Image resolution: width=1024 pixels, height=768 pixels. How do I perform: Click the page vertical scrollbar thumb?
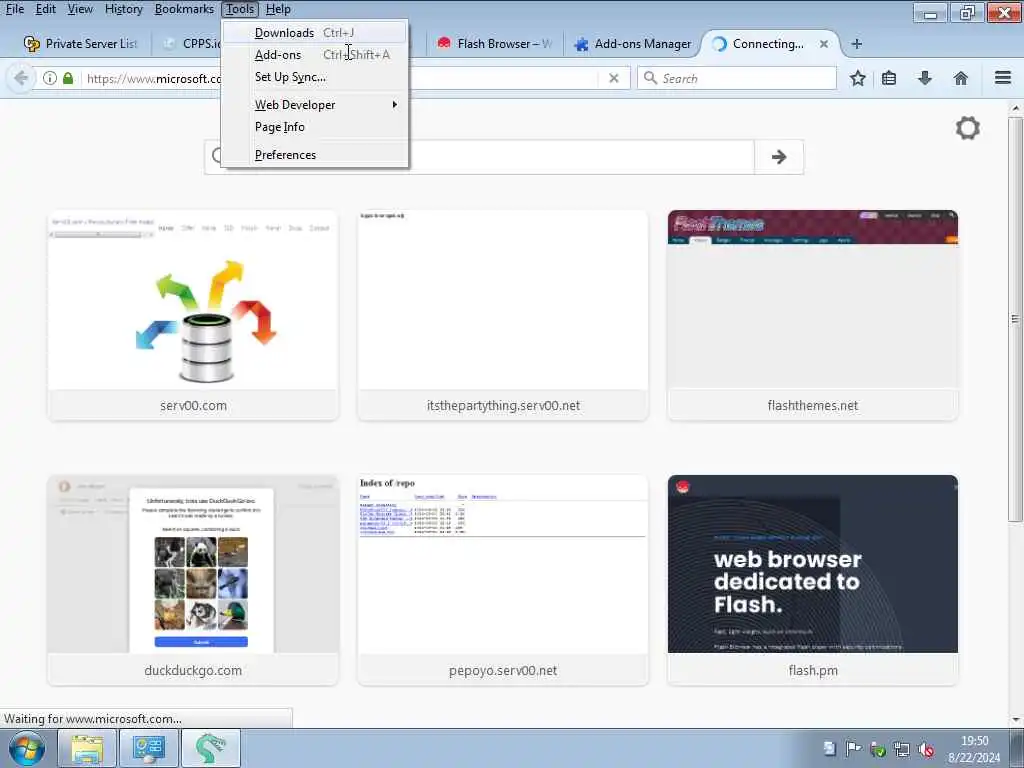pyautogui.click(x=1015, y=319)
